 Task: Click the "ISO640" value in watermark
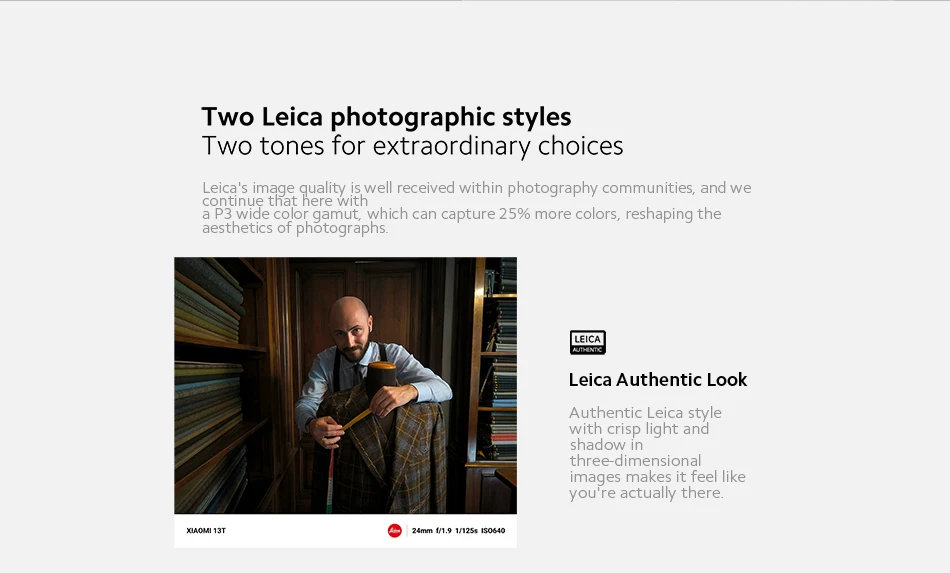[493, 531]
